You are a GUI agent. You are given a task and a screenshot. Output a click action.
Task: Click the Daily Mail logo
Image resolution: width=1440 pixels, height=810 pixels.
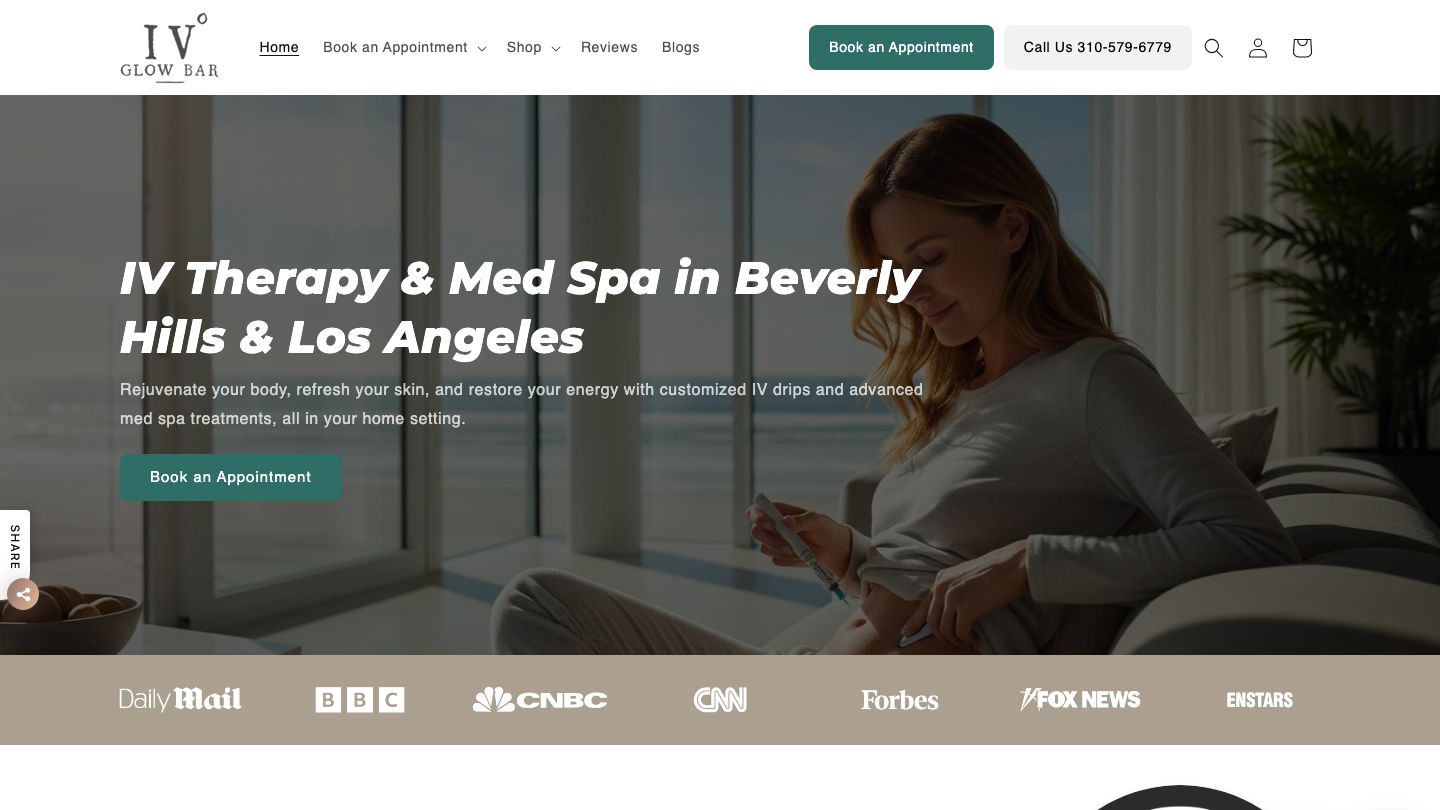[x=180, y=699]
